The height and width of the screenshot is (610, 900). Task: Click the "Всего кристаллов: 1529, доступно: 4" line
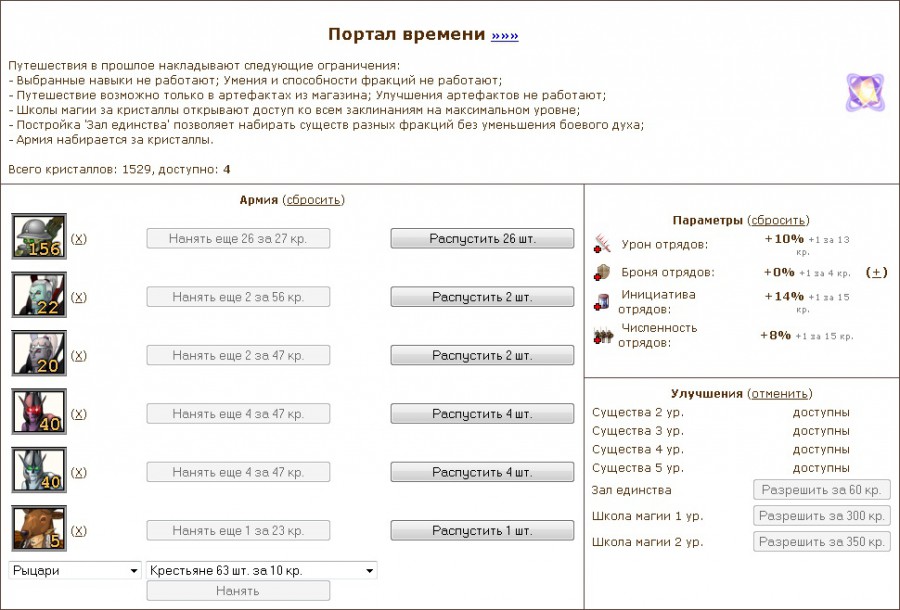119,169
